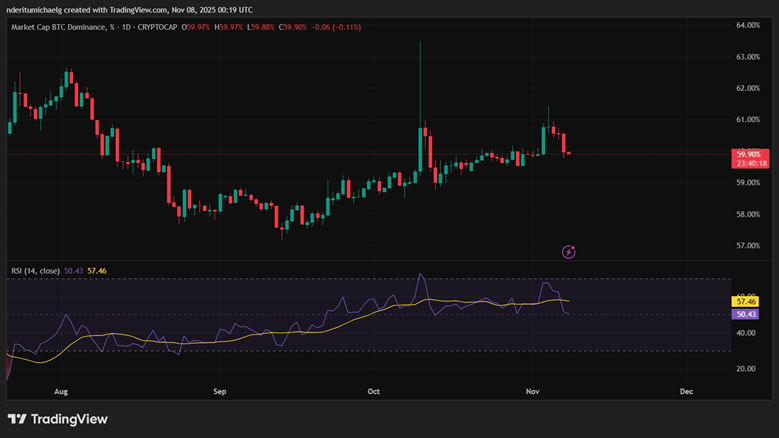Screen dimensions: 779x438
Task: Click the Oct label on time axis
Action: point(375,393)
